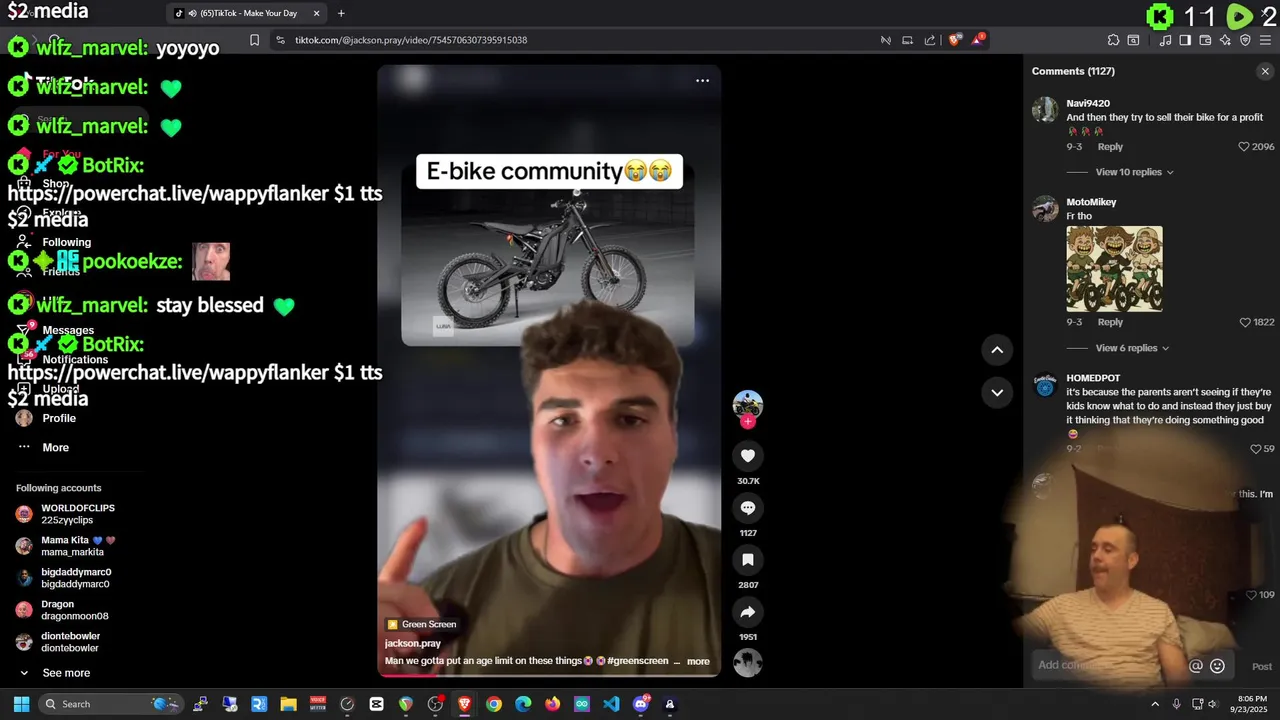Open Discord from the taskbar

[641, 704]
